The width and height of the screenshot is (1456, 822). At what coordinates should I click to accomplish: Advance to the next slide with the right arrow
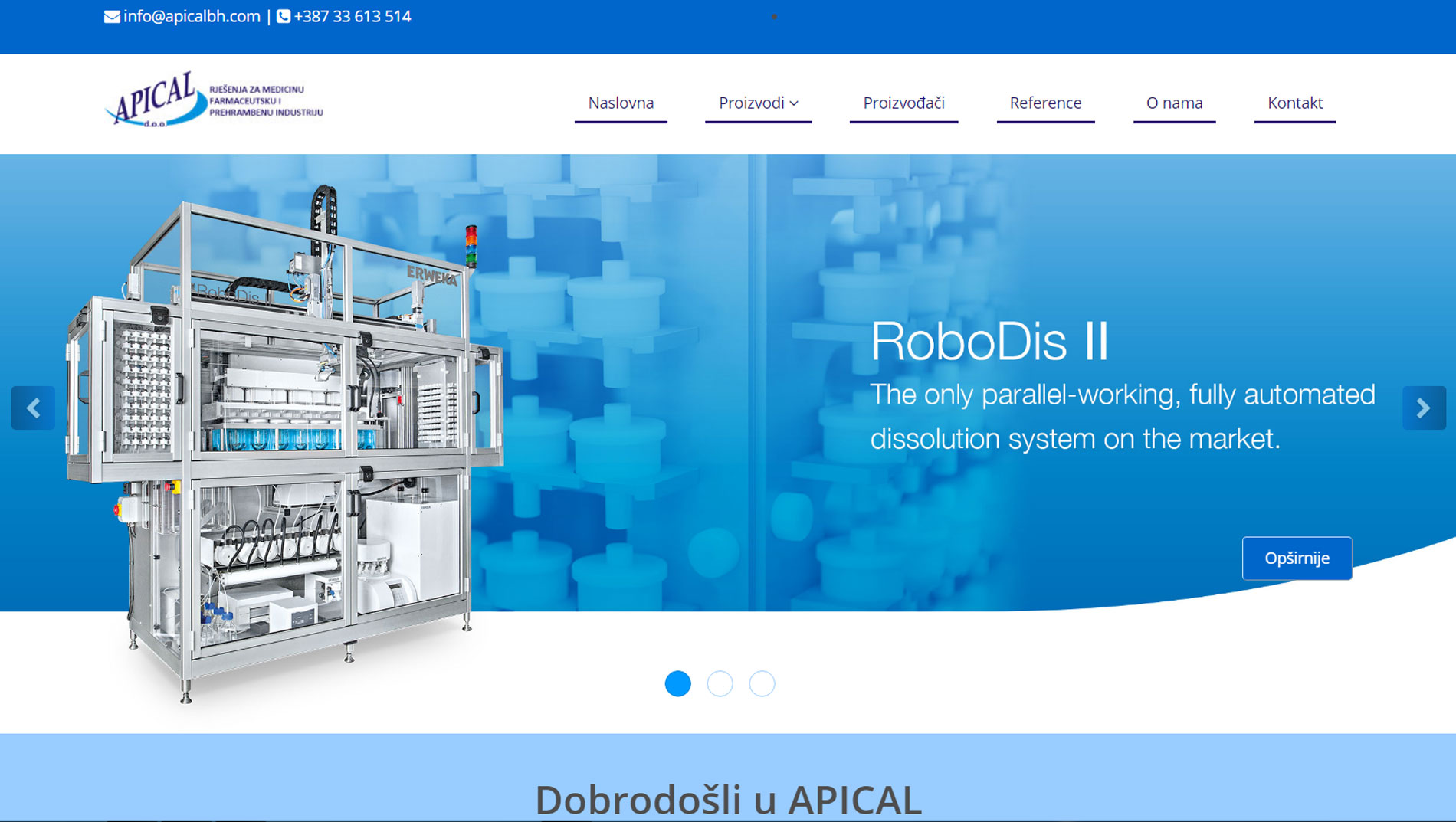(1423, 408)
